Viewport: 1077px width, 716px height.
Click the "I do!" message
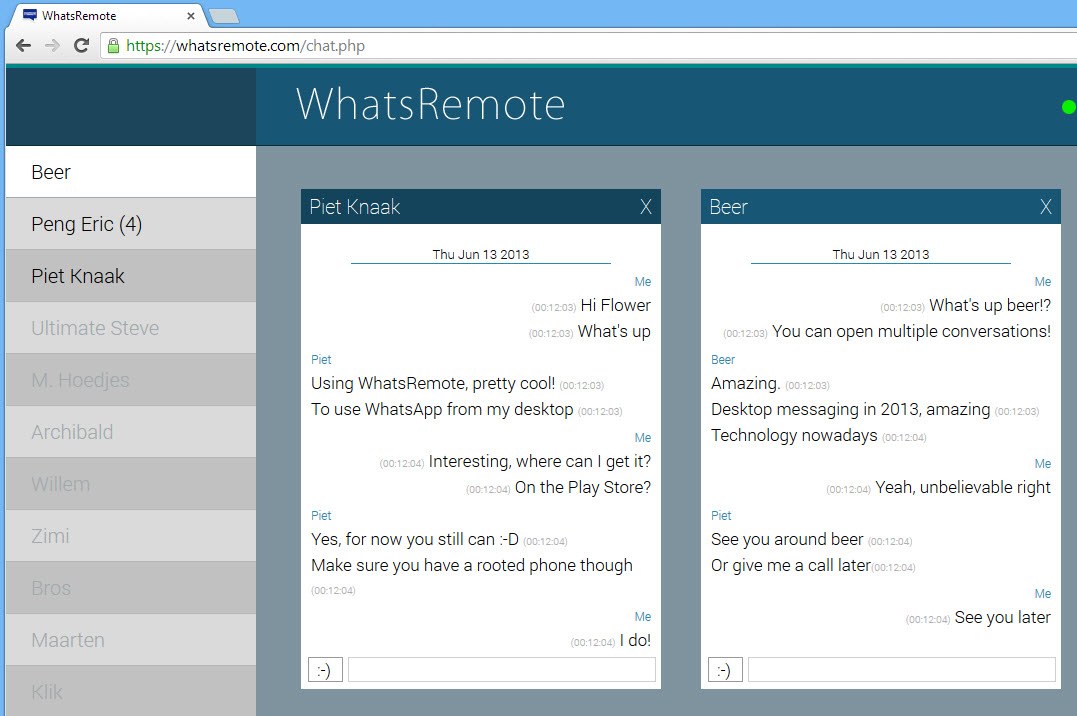635,640
